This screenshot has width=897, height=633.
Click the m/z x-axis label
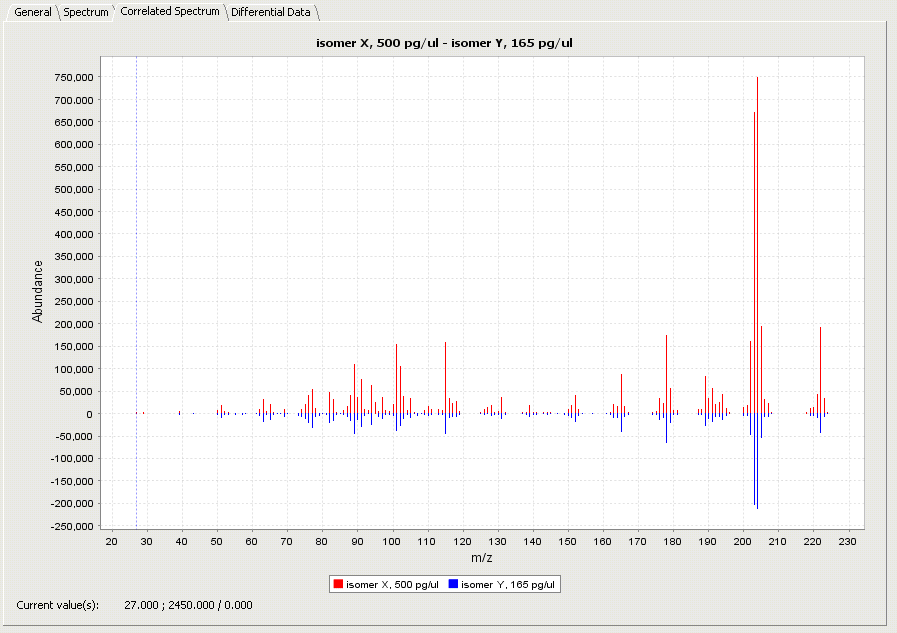click(482, 558)
